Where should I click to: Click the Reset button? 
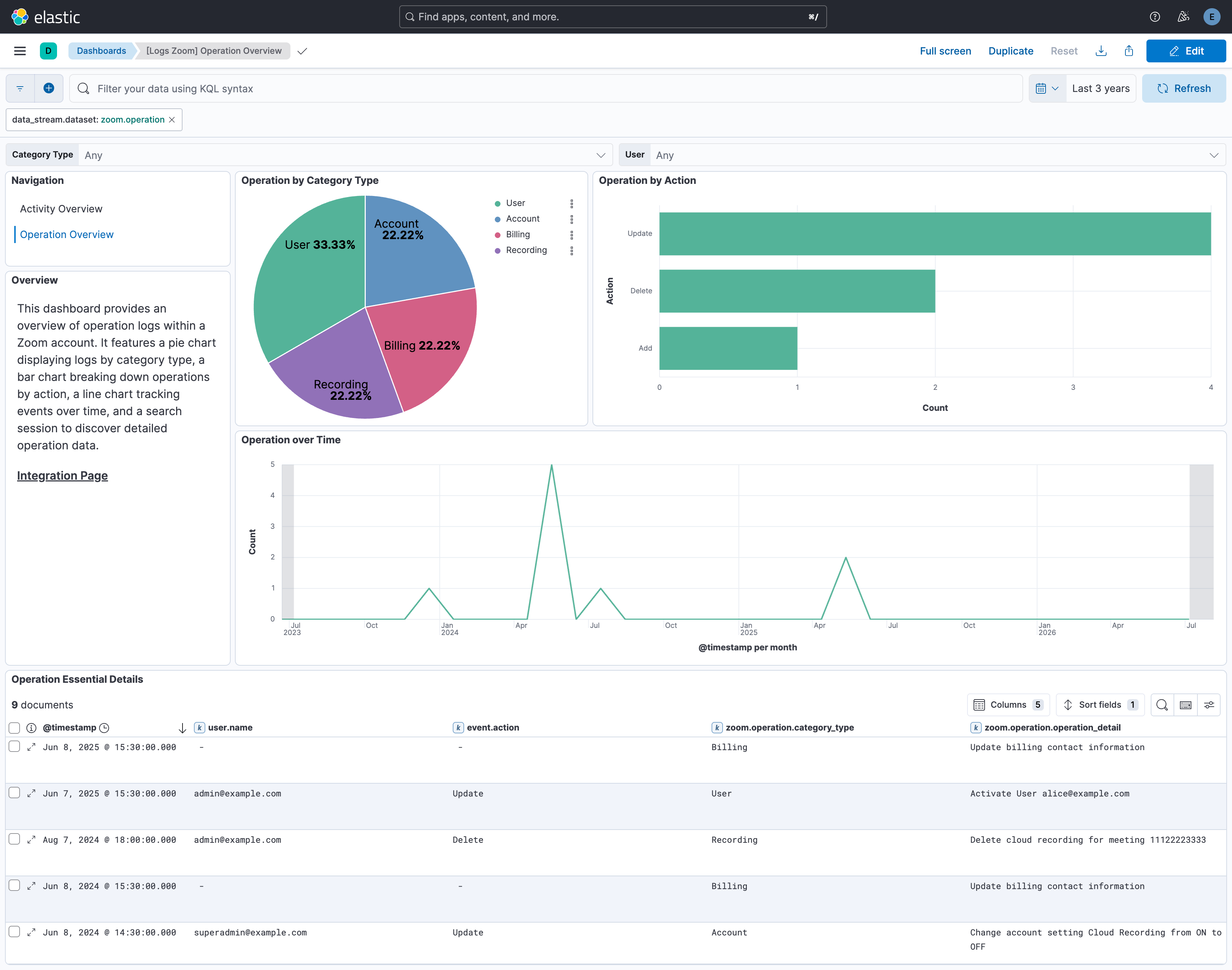[x=1063, y=51]
